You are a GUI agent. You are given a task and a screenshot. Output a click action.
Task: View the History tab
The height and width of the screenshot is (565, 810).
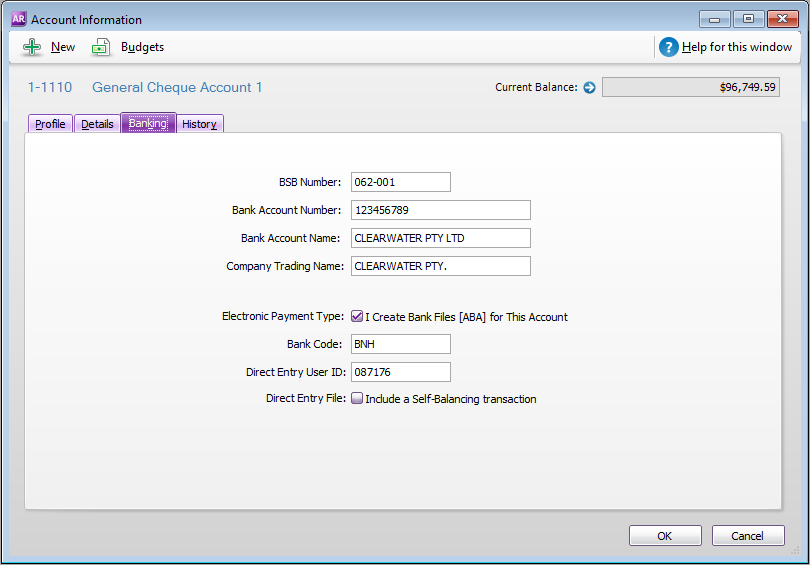[200, 124]
